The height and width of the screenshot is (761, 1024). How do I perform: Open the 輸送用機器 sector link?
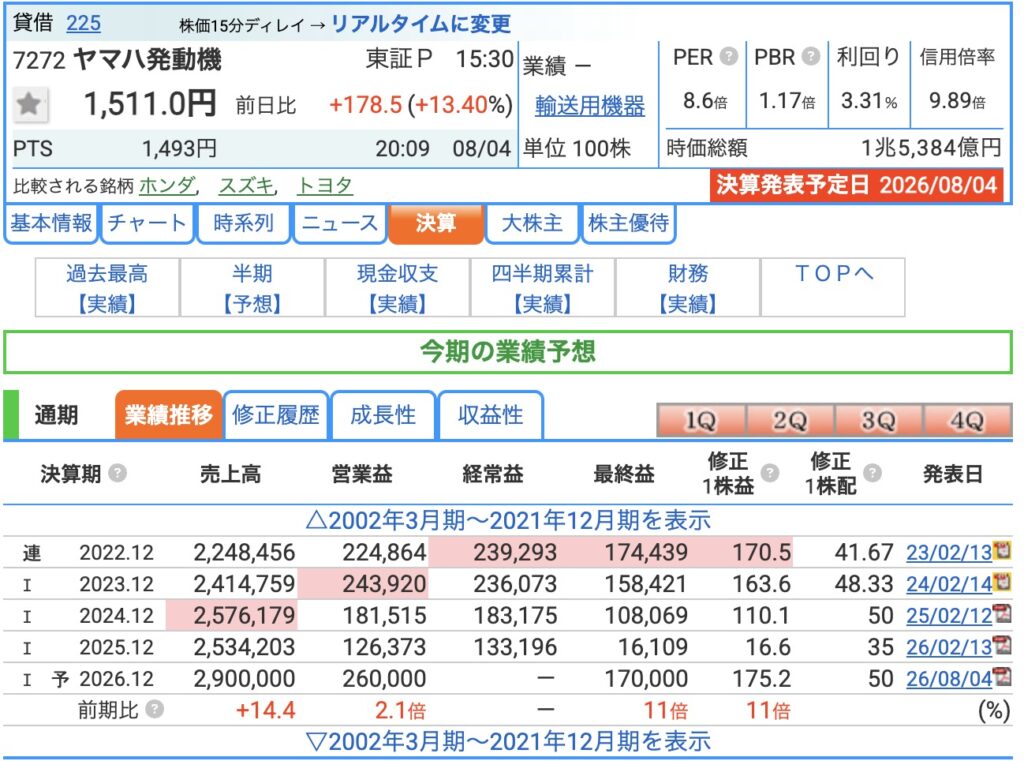(x=590, y=105)
